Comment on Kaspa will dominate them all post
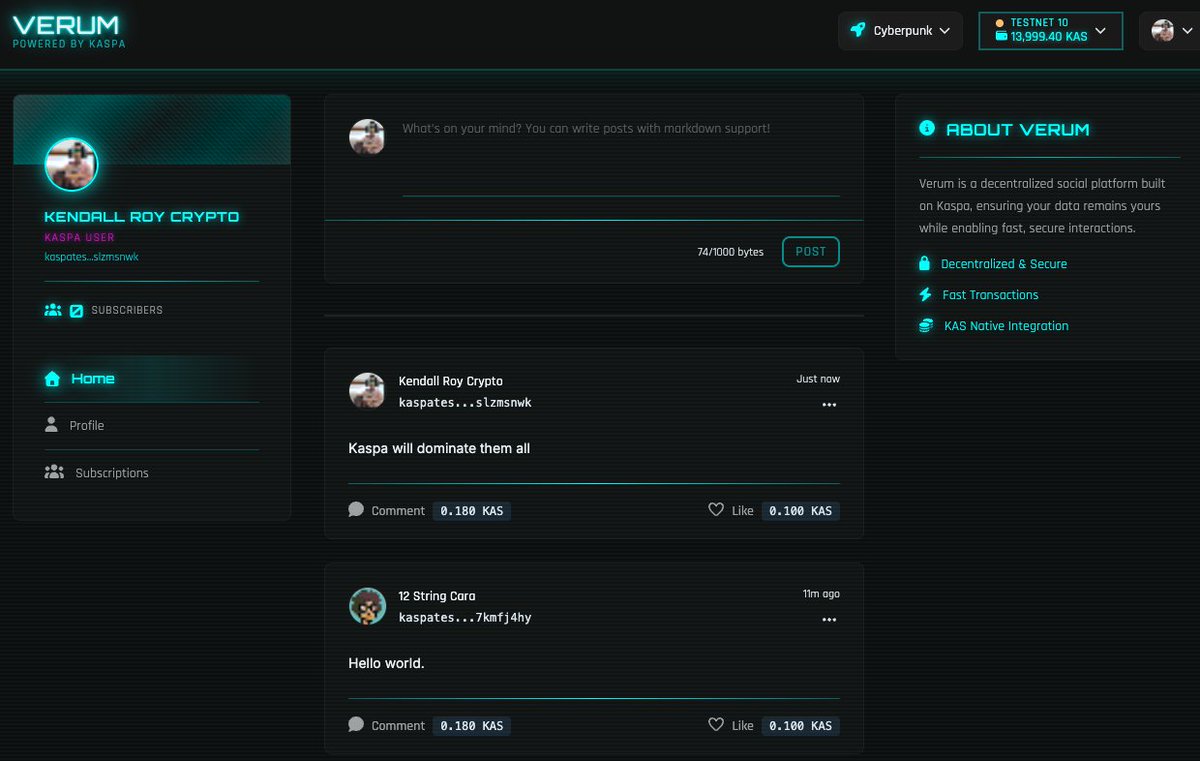This screenshot has height=761, width=1200. point(387,510)
